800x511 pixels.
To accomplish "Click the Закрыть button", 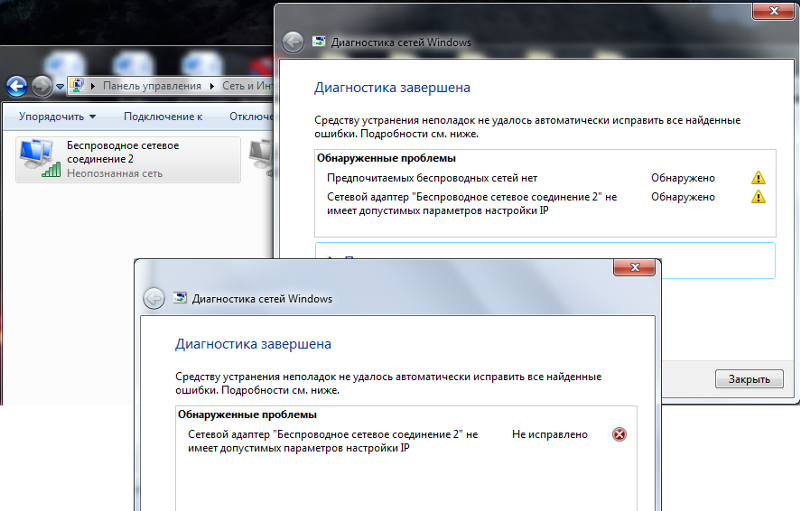I will pos(749,379).
